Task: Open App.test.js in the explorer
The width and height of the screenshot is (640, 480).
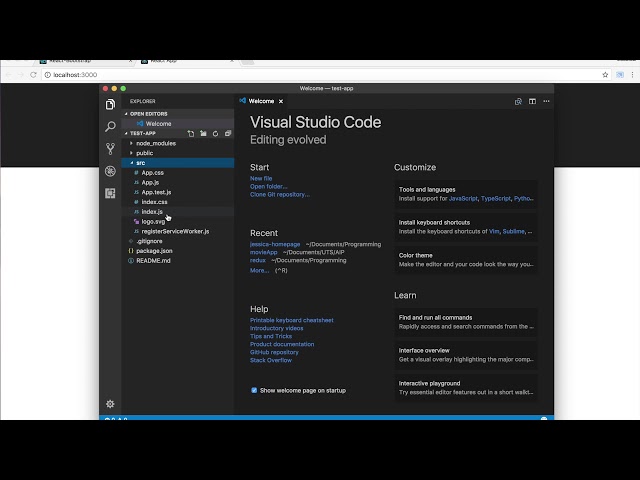Action: click(178, 192)
